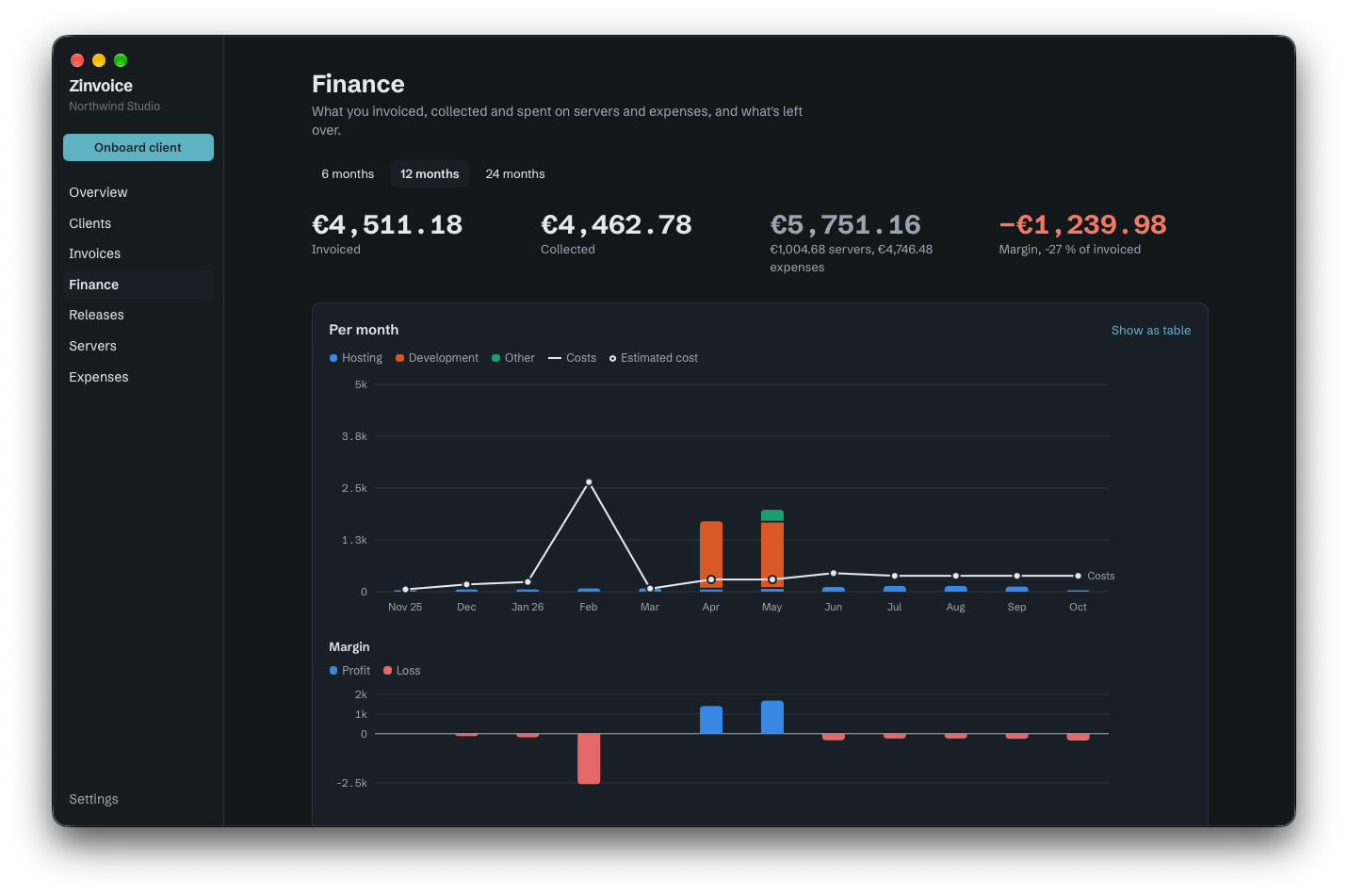Switch range to 24 months
This screenshot has width=1348, height=896.
coord(515,174)
